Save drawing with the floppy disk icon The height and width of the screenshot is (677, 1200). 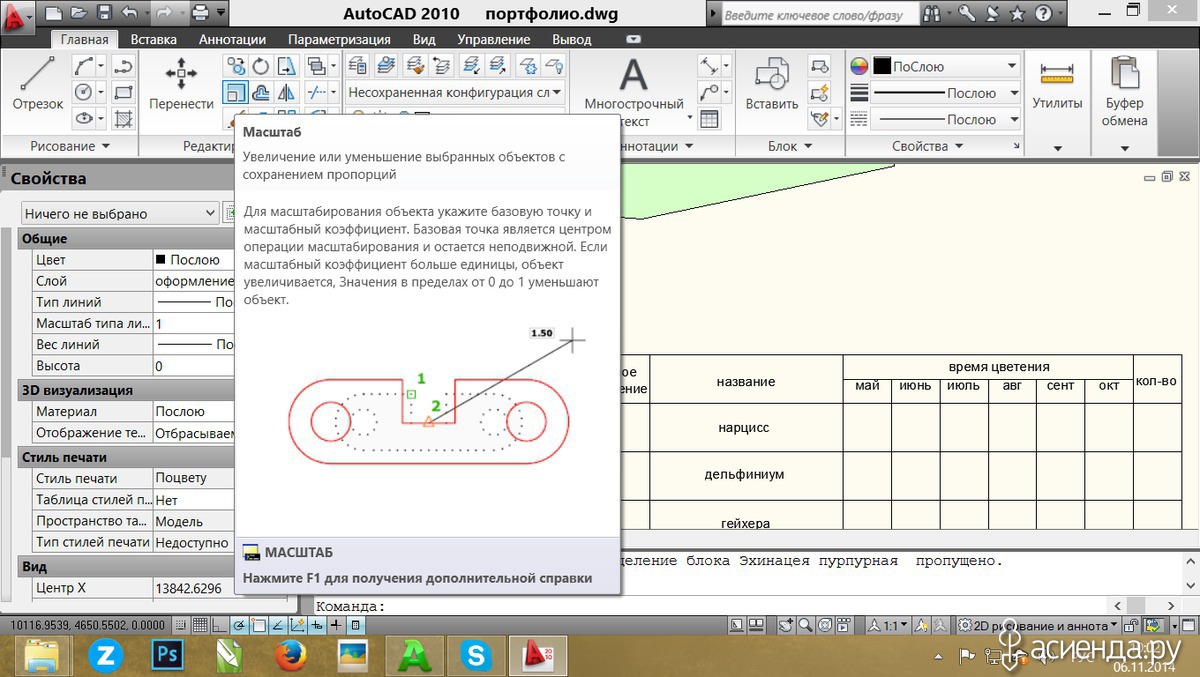(x=104, y=14)
